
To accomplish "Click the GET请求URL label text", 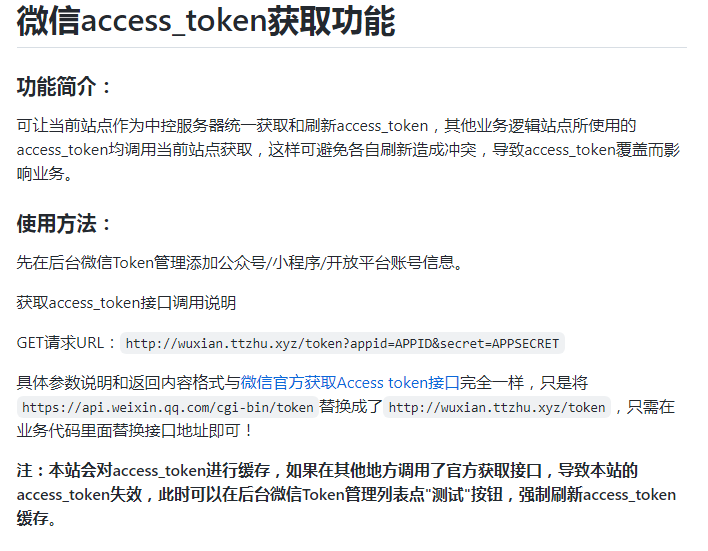I will [x=67, y=343].
